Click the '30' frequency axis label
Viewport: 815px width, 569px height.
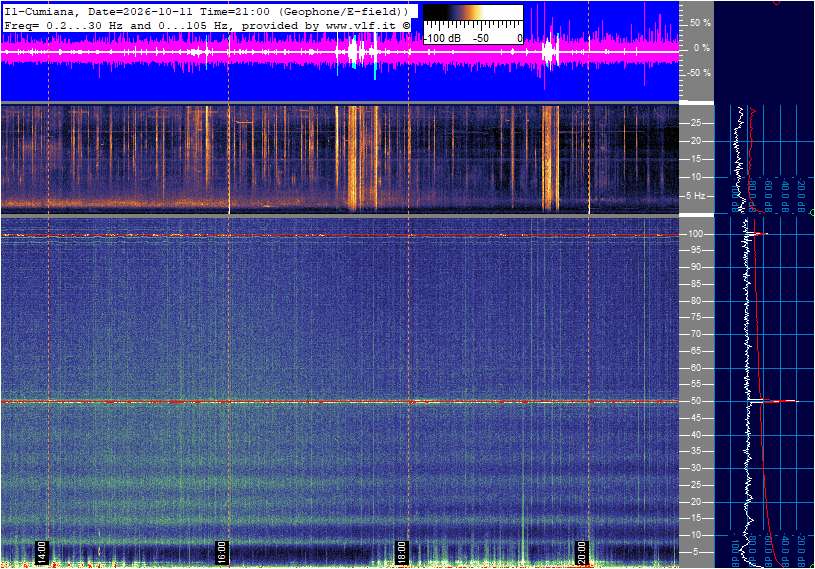tap(695, 468)
